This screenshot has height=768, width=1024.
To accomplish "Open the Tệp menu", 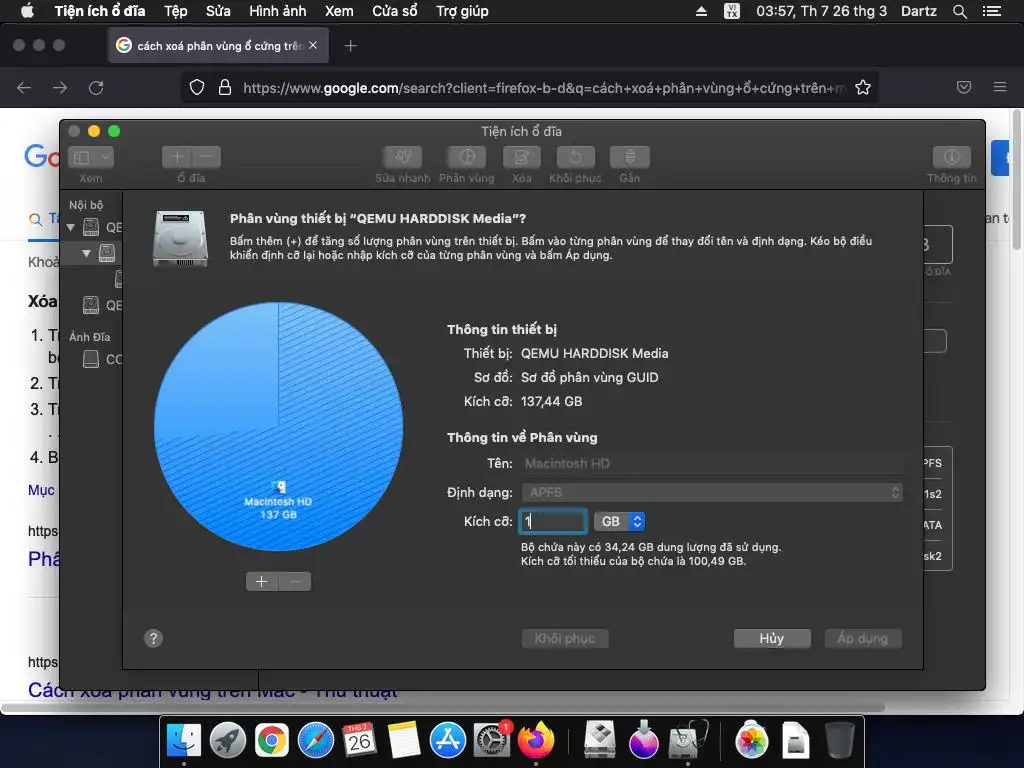I will point(176,11).
